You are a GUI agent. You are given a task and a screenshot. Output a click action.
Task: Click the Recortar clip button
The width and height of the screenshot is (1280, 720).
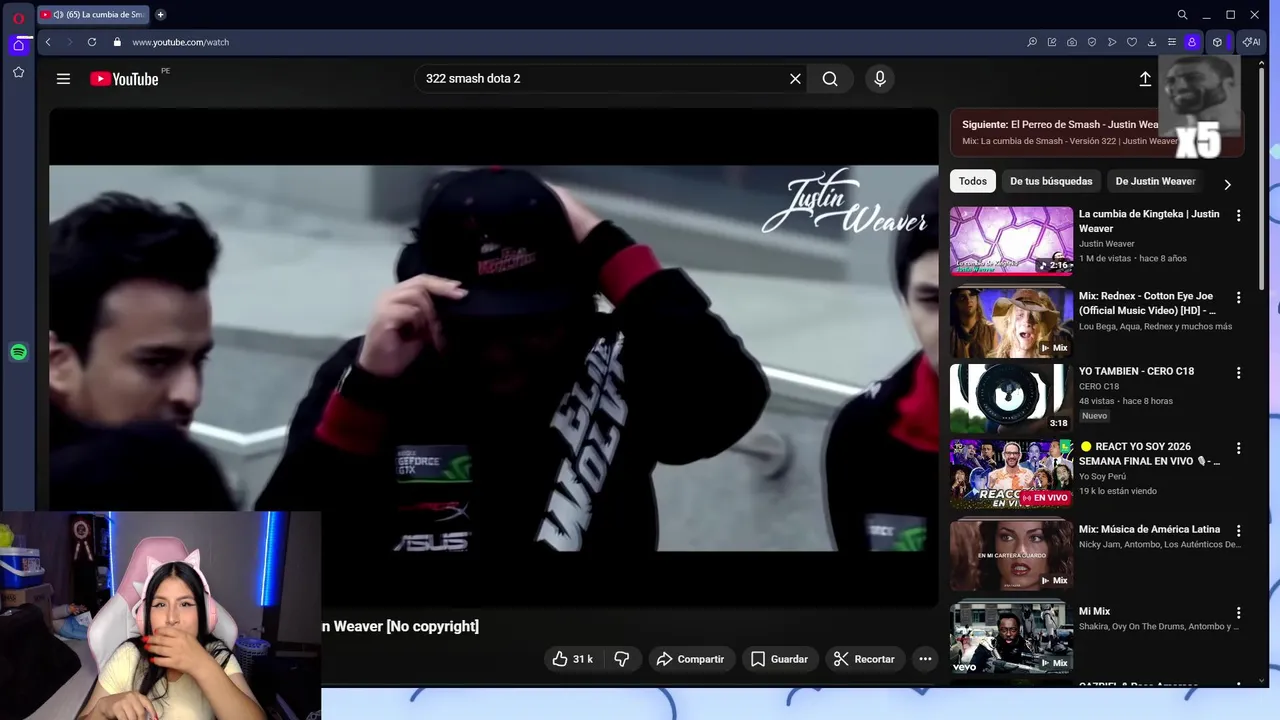pyautogui.click(x=864, y=659)
